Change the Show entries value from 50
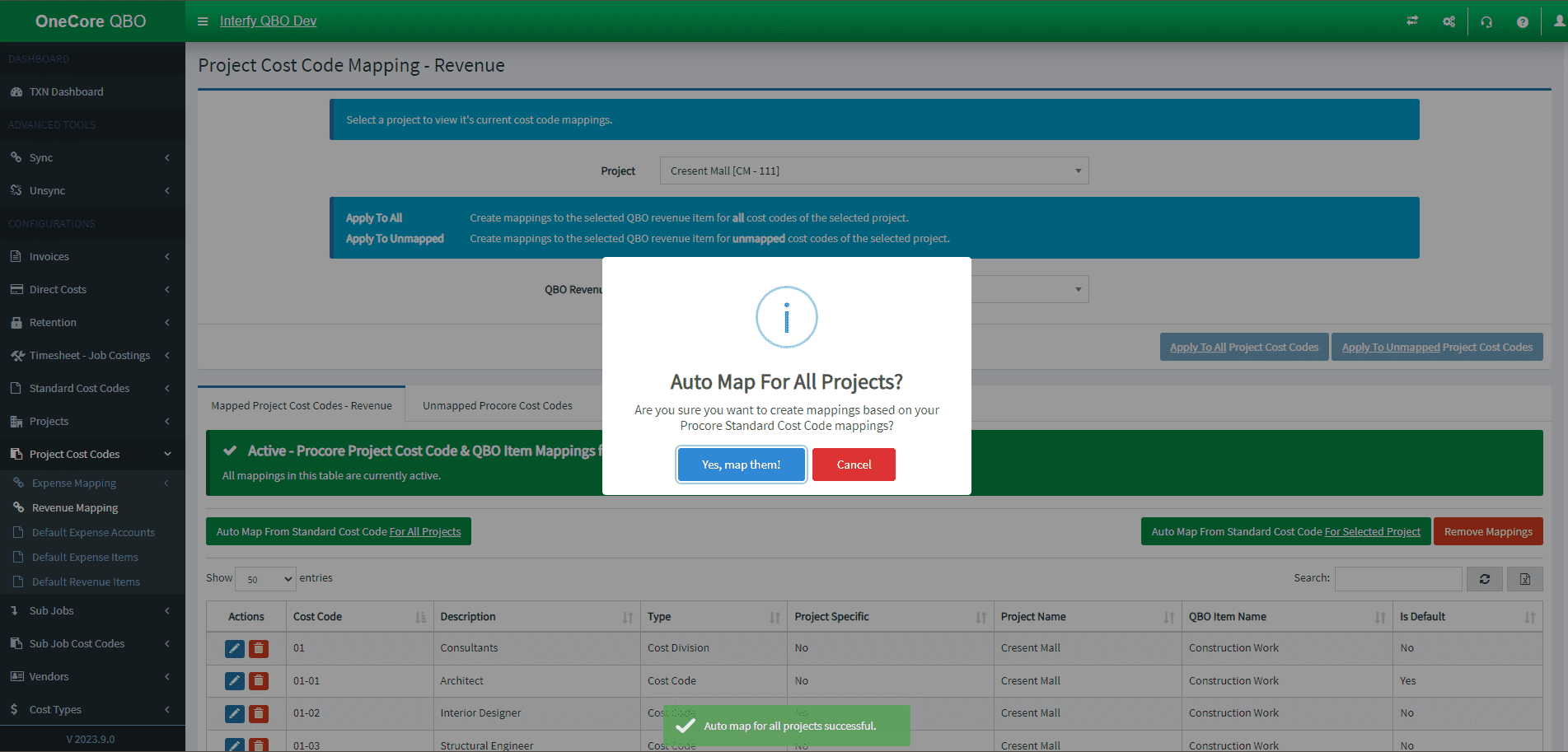The image size is (1568, 752). (x=265, y=579)
